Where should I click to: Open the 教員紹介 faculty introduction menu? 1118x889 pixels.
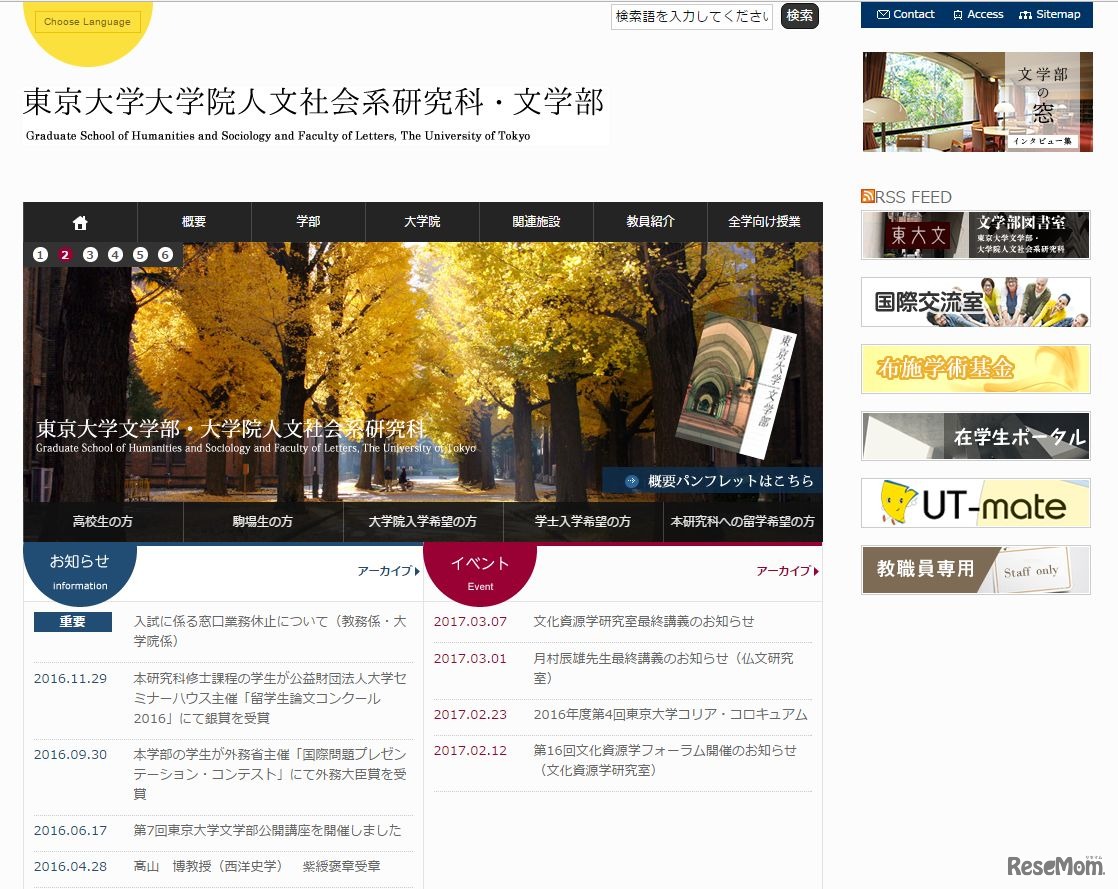click(x=651, y=222)
